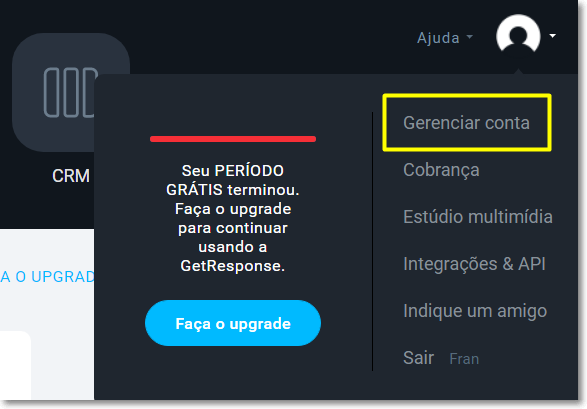Select the Integrações & API option
The width and height of the screenshot is (587, 409).
pyautogui.click(x=474, y=263)
